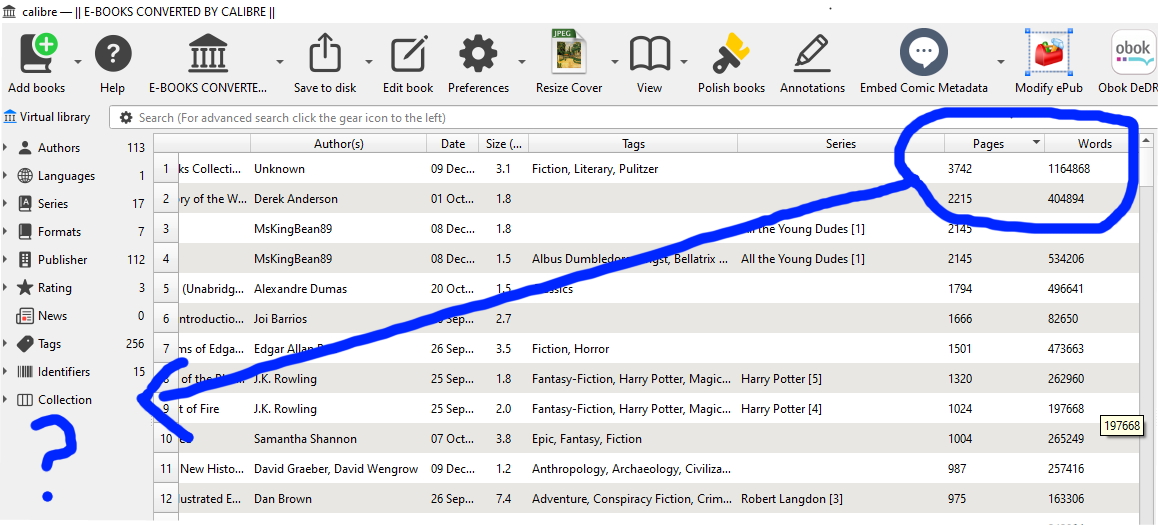Sort by the Date column header
1158x525 pixels.
453,143
